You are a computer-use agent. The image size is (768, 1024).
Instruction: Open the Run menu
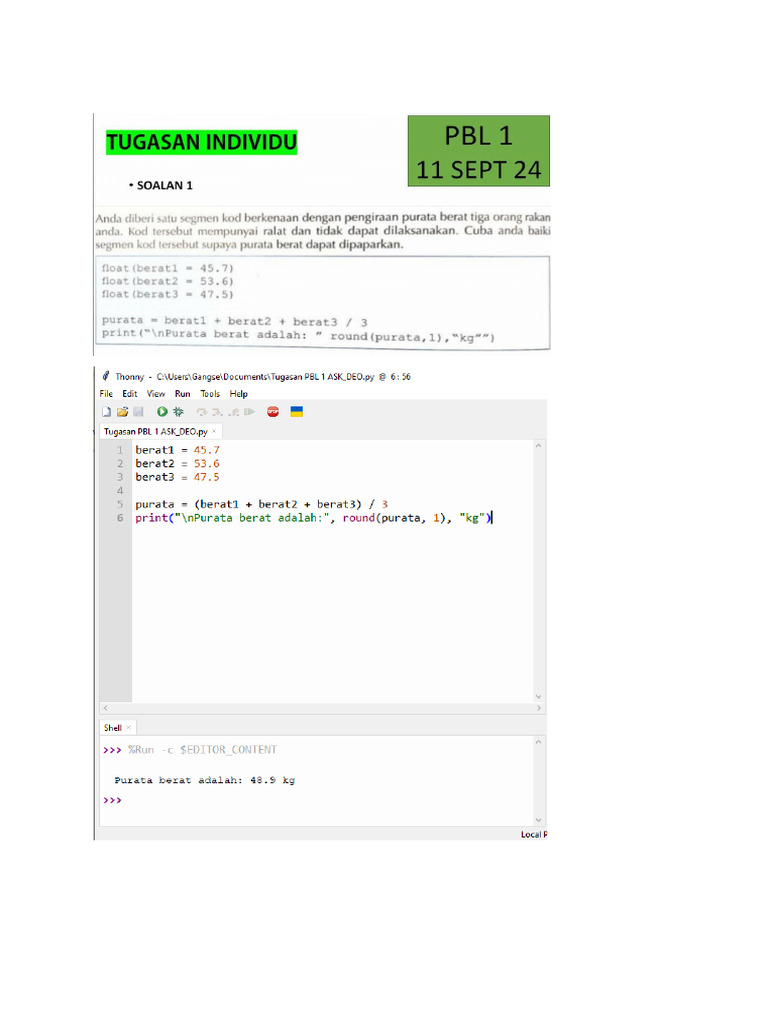182,394
